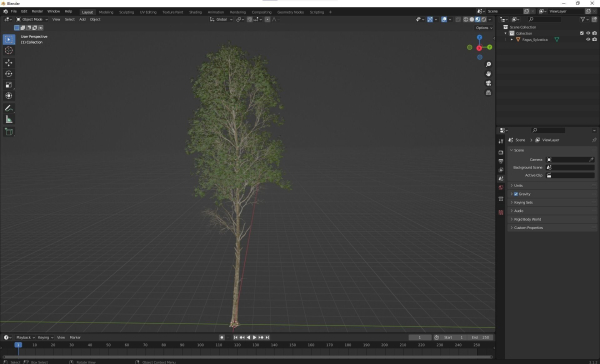Toggle Collection exclude from view layer checkbox
The image size is (600, 364).
582,33
